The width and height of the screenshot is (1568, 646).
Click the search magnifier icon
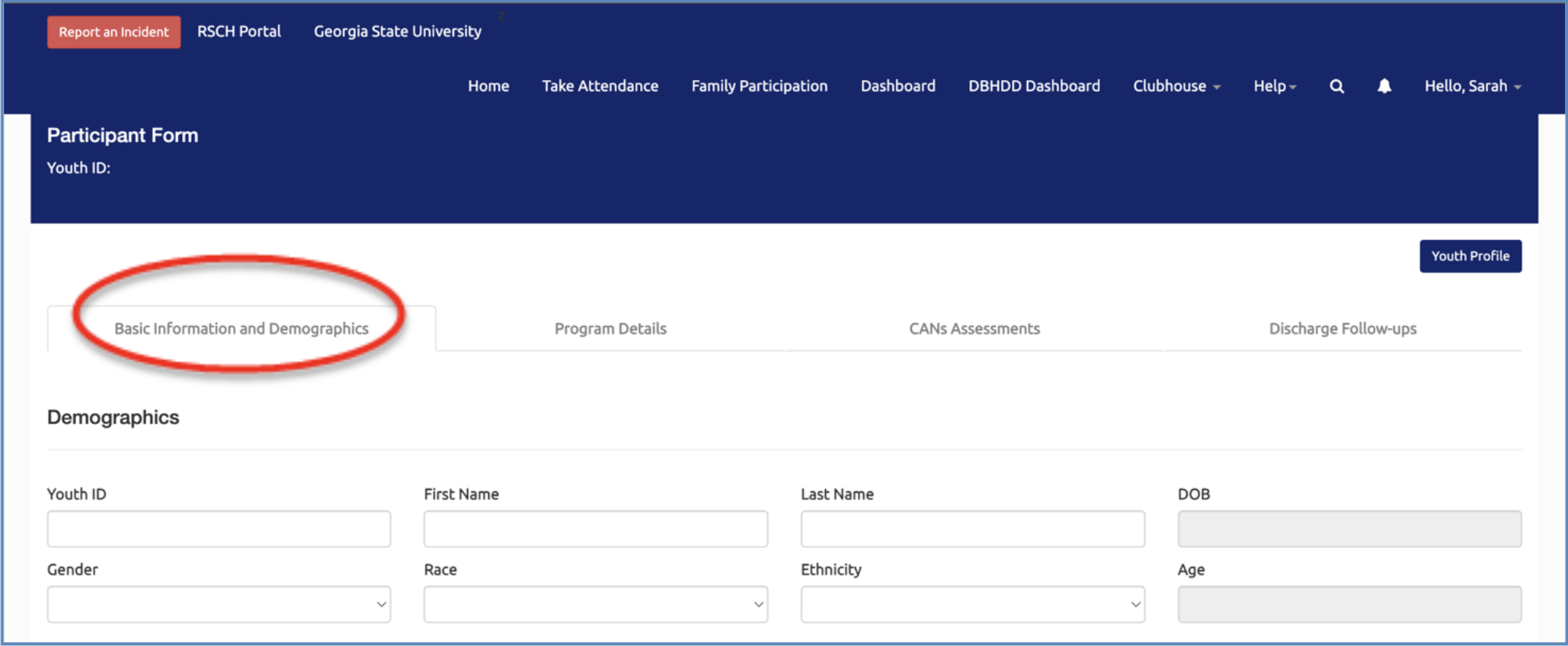1336,86
